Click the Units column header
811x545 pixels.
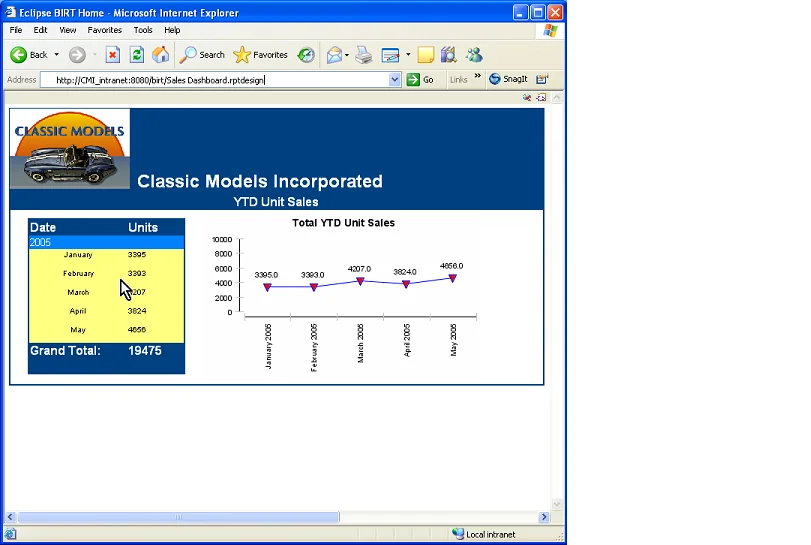coord(143,228)
